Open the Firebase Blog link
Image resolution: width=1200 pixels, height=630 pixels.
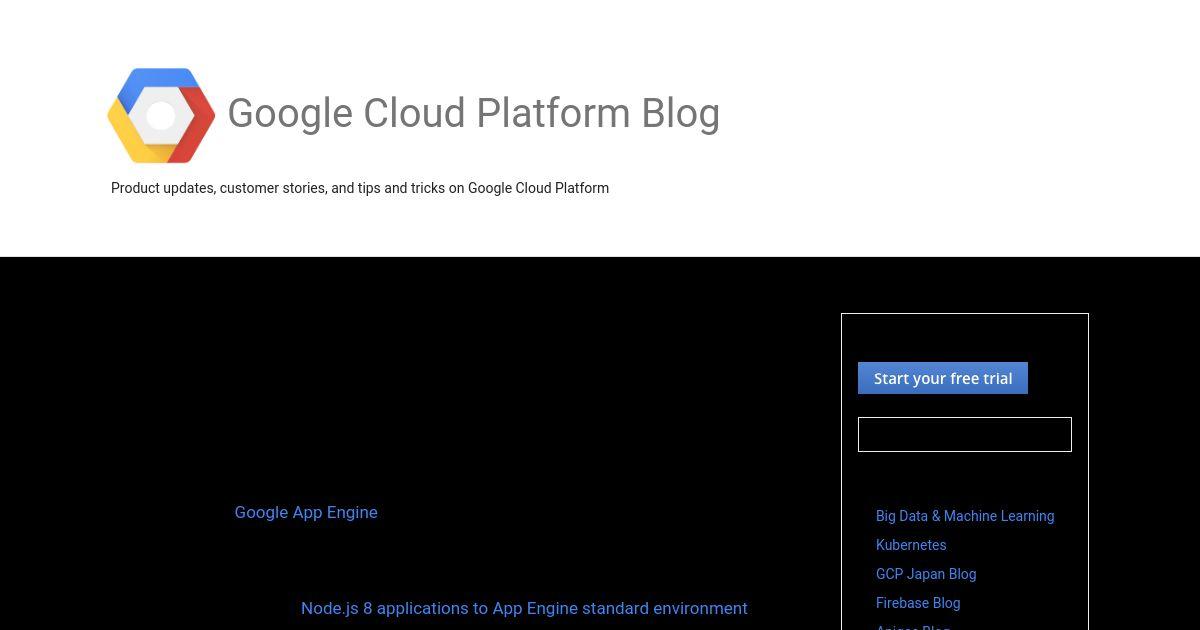pos(918,603)
